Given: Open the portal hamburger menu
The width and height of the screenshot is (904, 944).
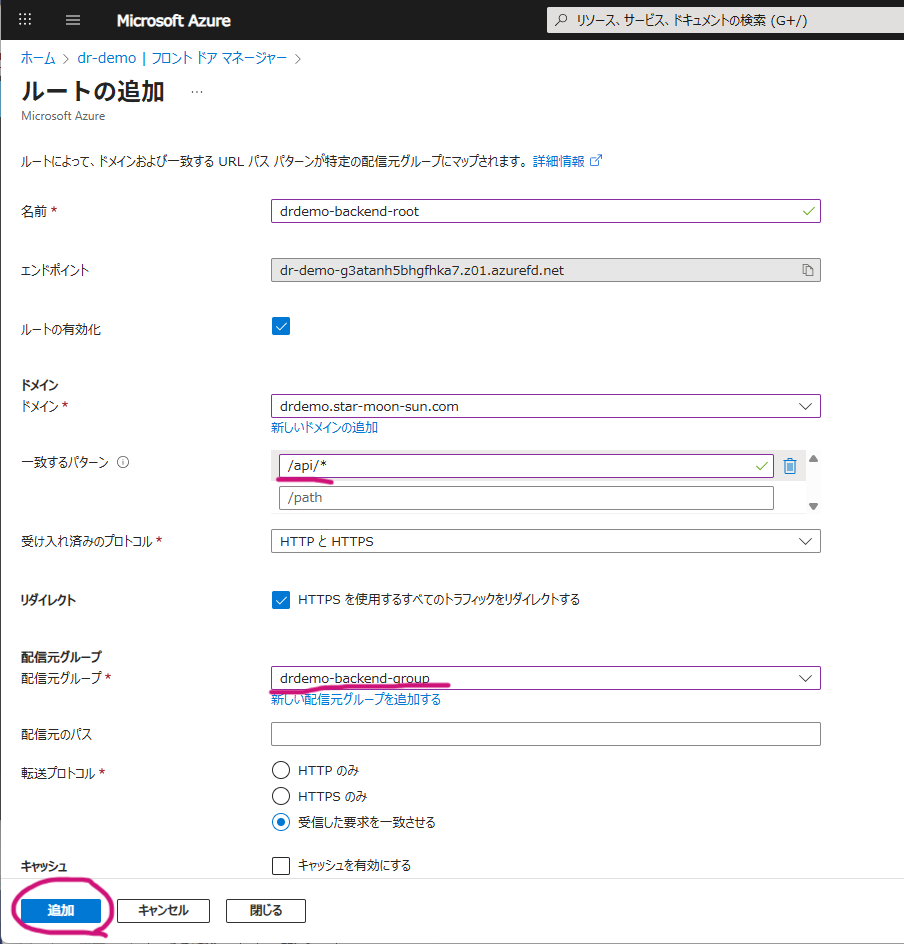Looking at the screenshot, I should 73,20.
